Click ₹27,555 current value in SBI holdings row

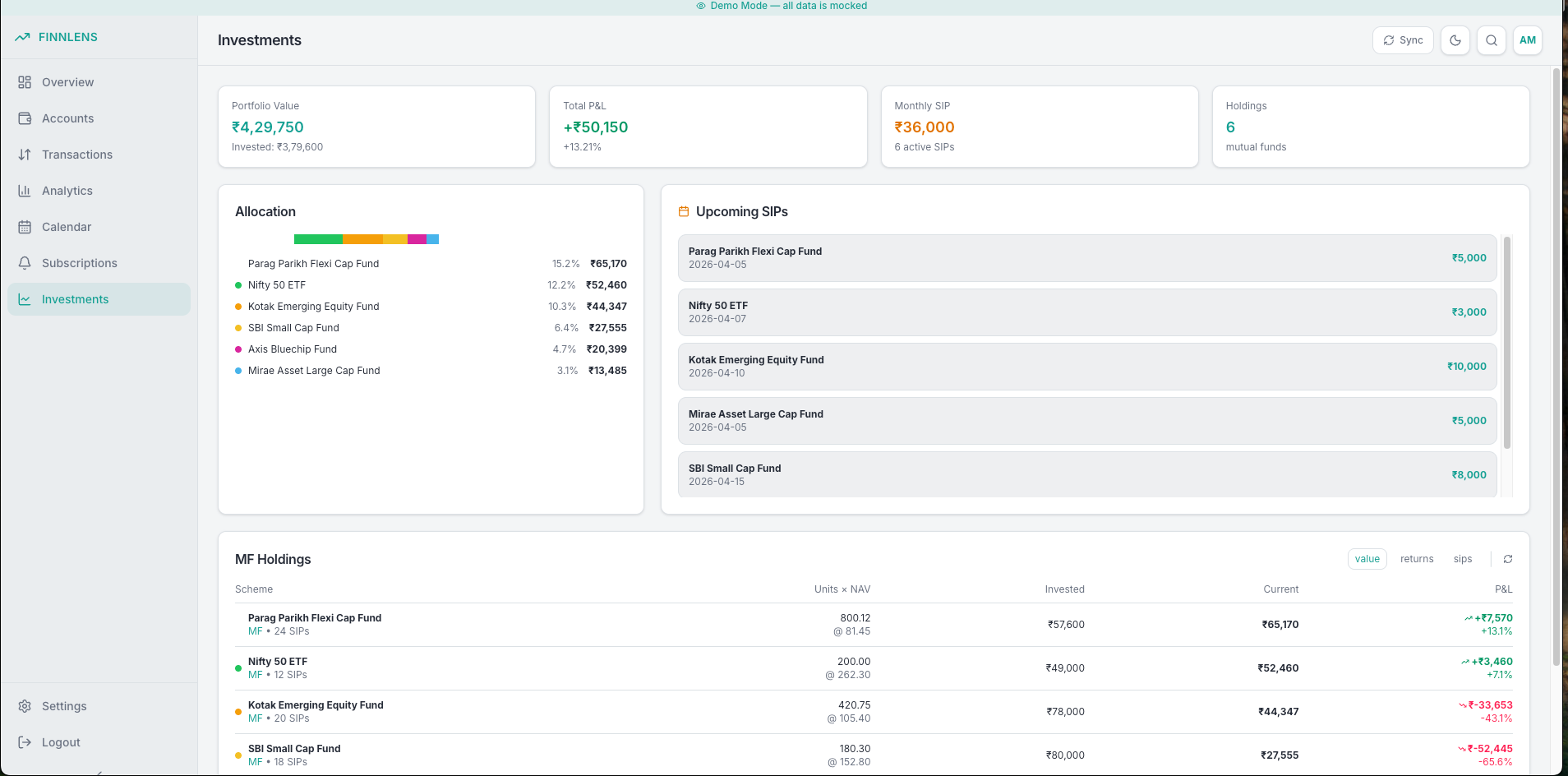tap(1280, 755)
